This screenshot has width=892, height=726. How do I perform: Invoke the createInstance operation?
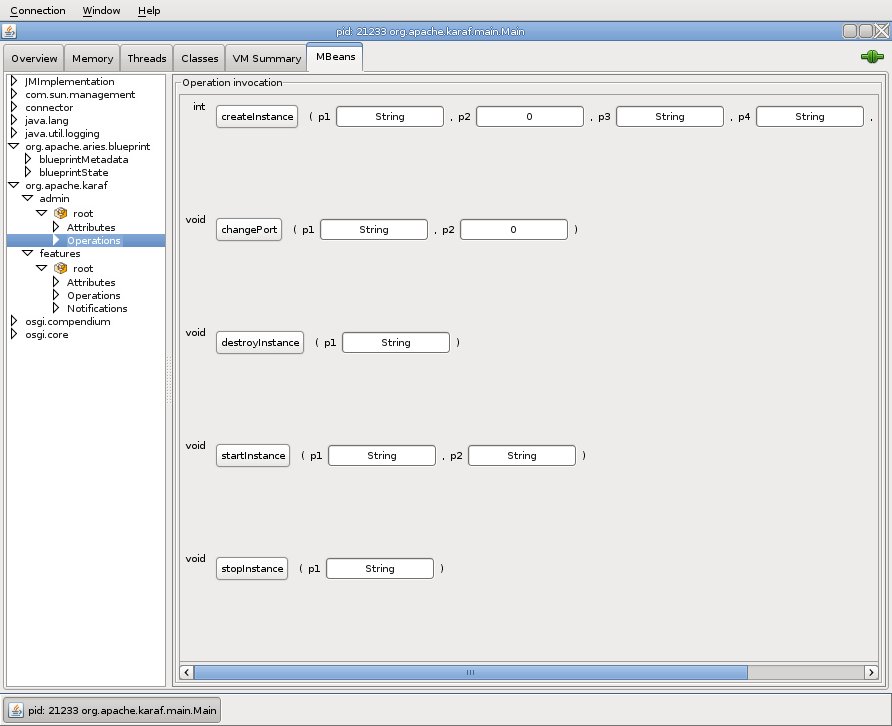[257, 117]
